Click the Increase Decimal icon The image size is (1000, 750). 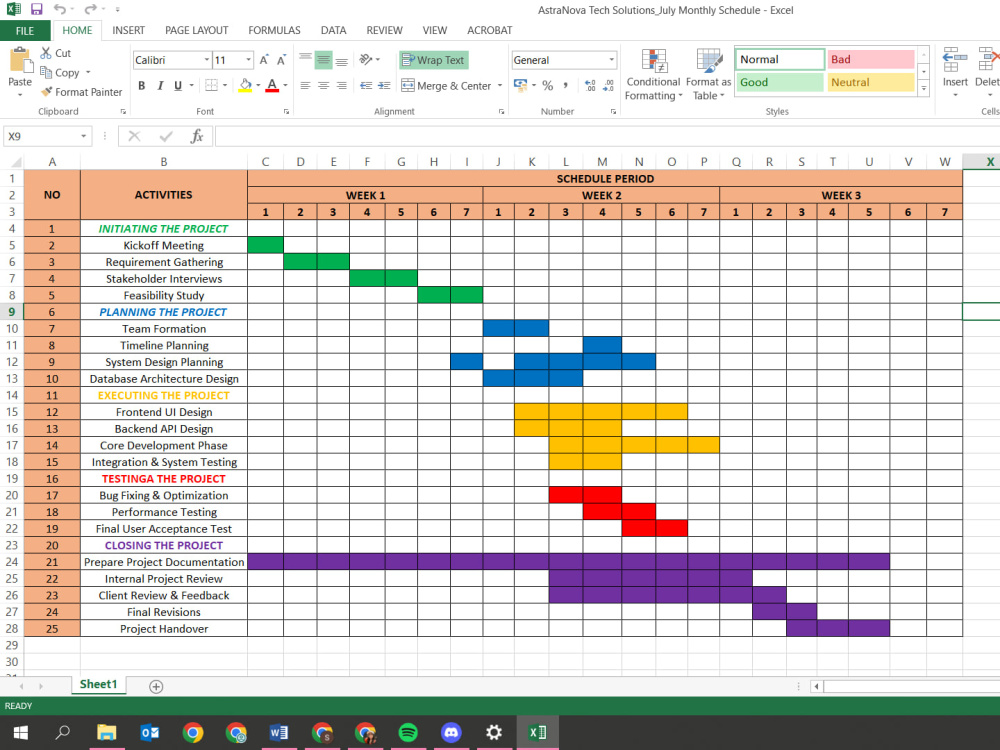tap(590, 85)
